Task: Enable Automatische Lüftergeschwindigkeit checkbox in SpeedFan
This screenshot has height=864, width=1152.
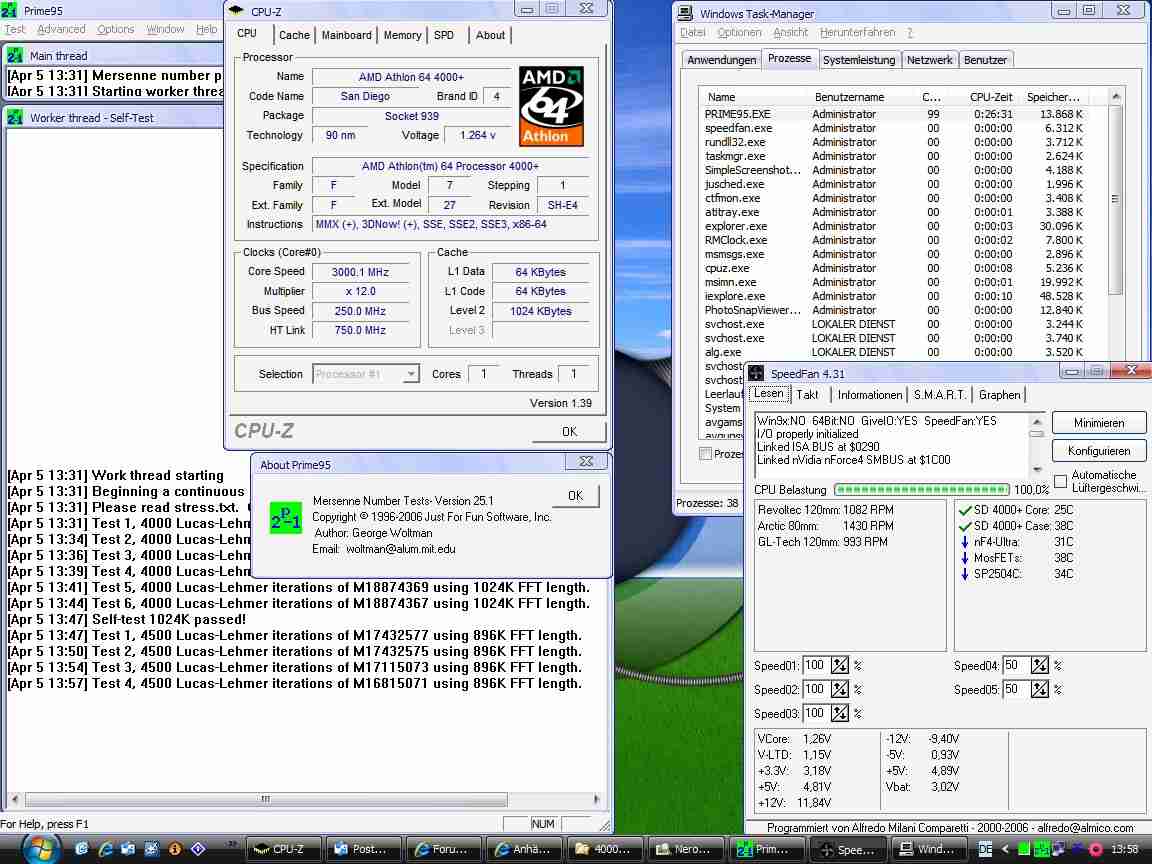Action: [1060, 481]
